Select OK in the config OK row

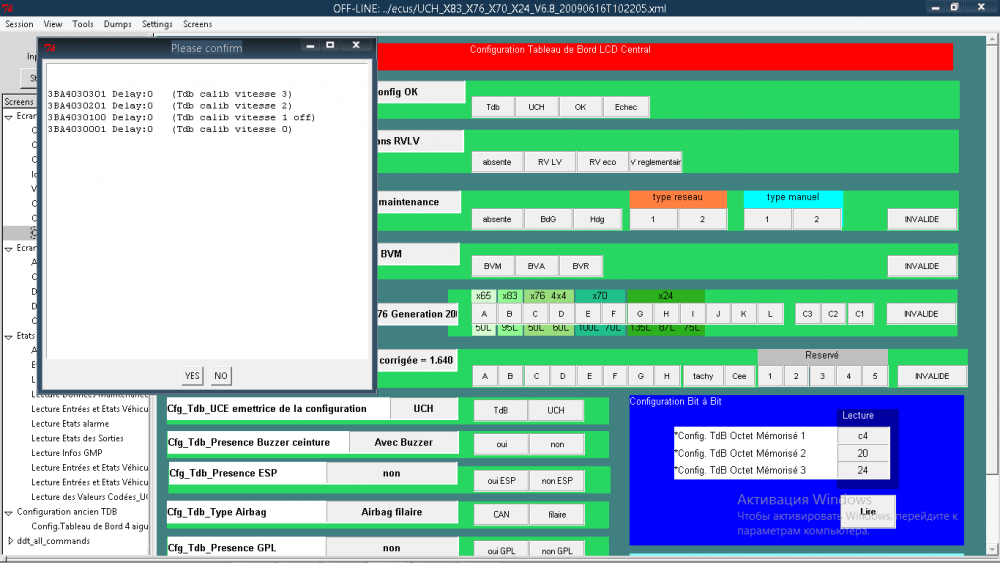580,107
